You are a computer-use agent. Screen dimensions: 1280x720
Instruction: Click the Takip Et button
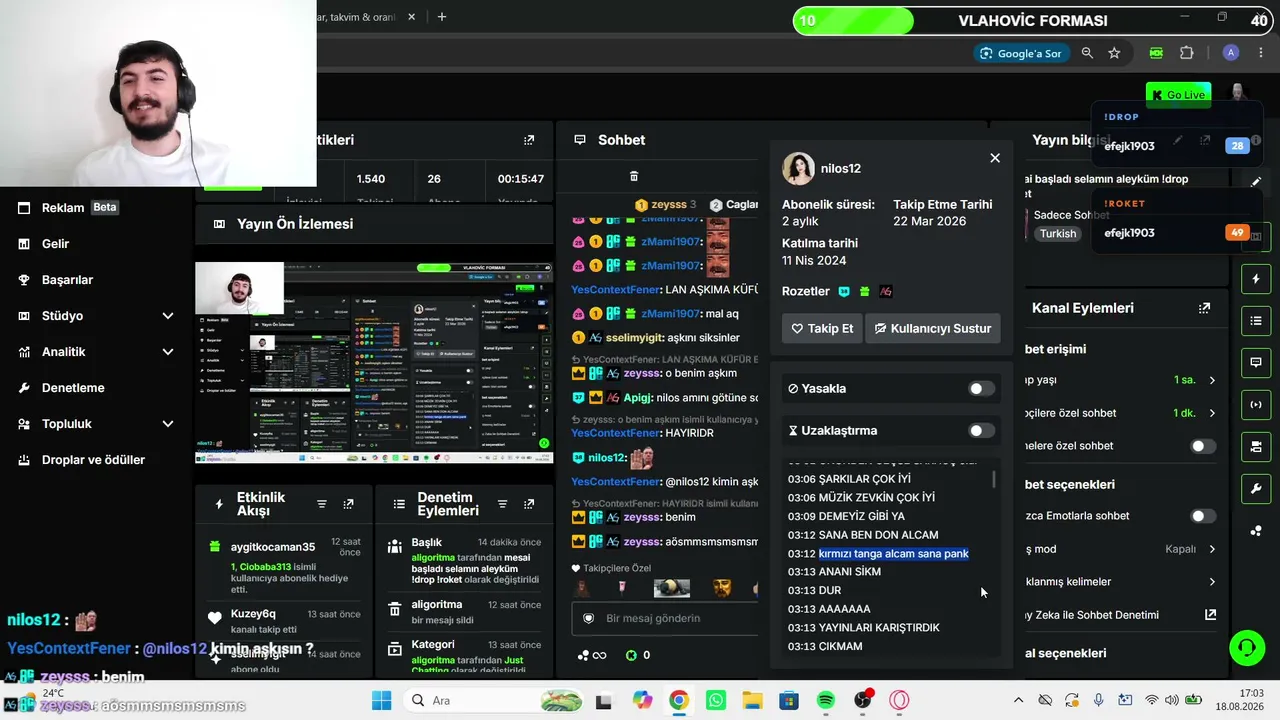pos(822,328)
